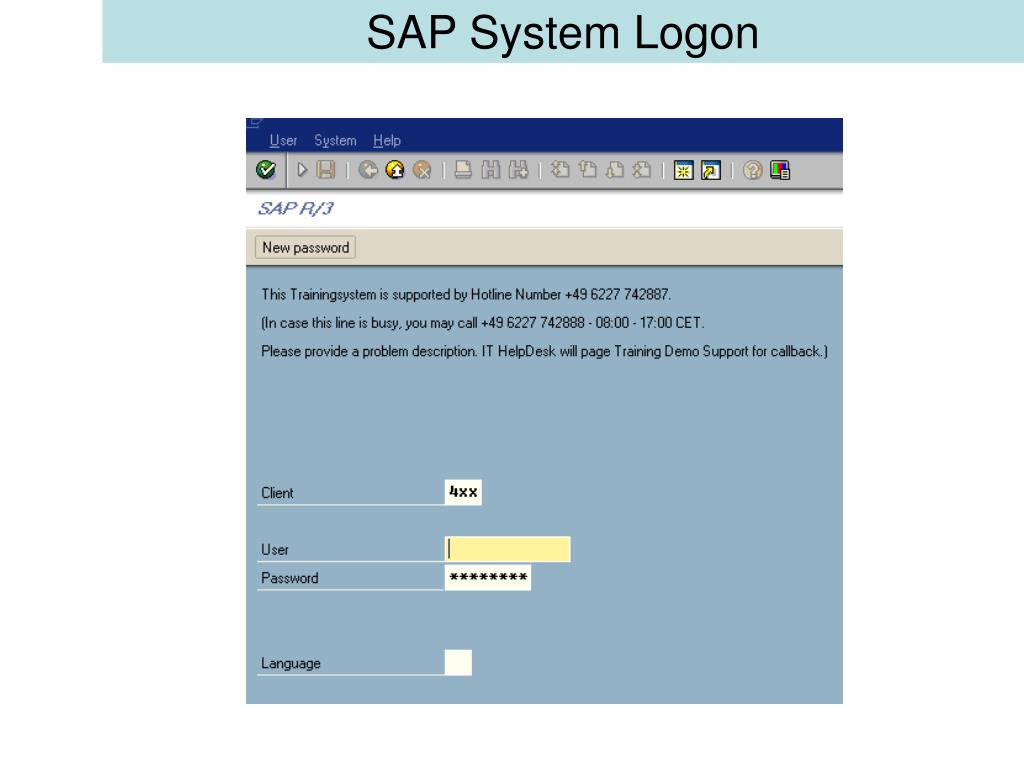Click the 'User' field label

tap(275, 550)
